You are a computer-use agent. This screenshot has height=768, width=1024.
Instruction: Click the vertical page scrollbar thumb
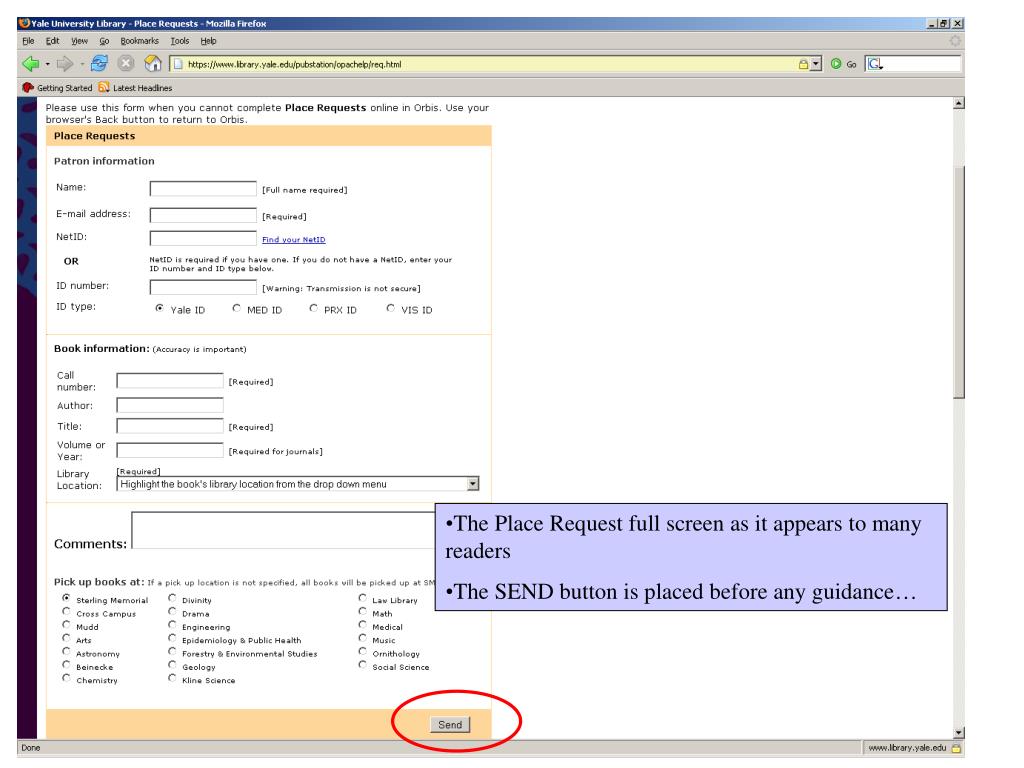click(959, 280)
